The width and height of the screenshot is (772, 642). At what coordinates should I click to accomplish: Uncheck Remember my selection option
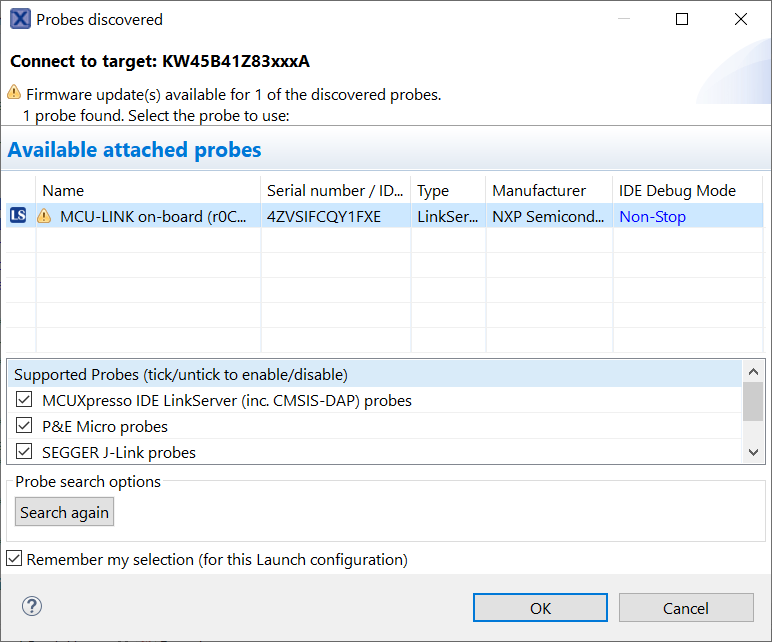click(x=14, y=559)
